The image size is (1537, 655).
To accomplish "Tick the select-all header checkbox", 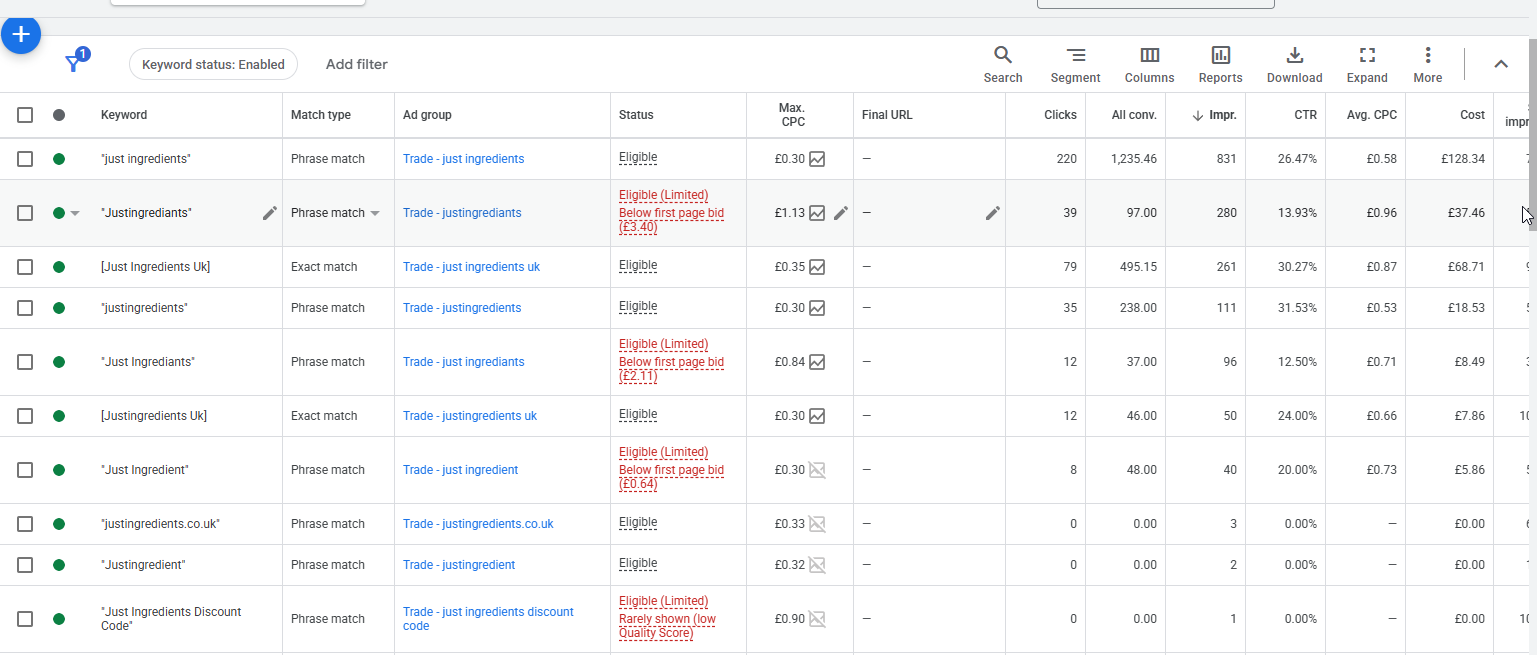I will [x=25, y=115].
